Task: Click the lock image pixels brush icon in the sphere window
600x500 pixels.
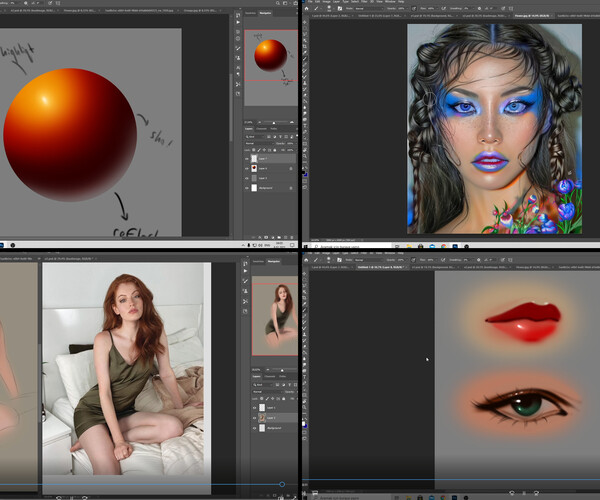Action: point(259,150)
